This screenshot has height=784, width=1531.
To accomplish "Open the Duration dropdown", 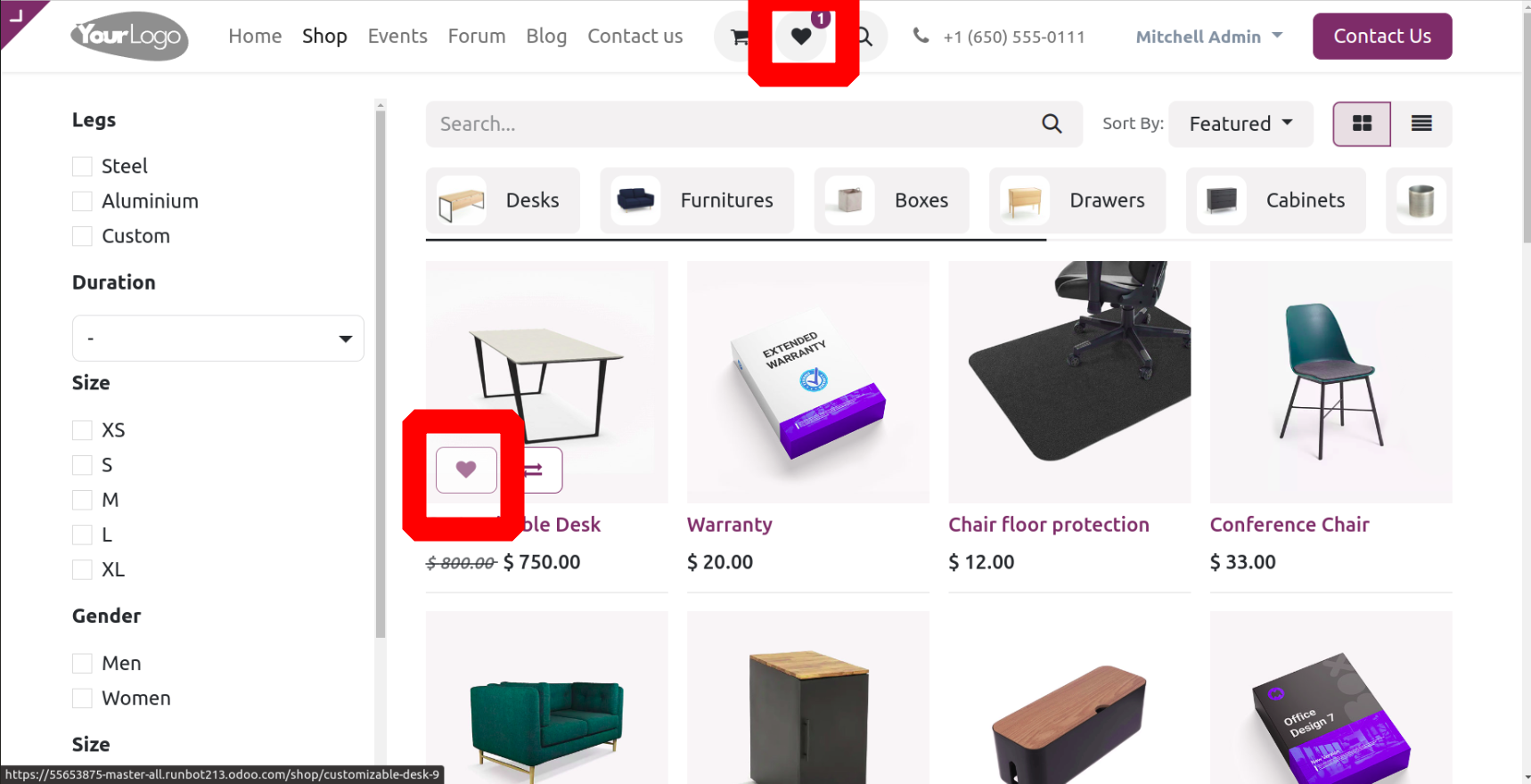I will tap(218, 339).
